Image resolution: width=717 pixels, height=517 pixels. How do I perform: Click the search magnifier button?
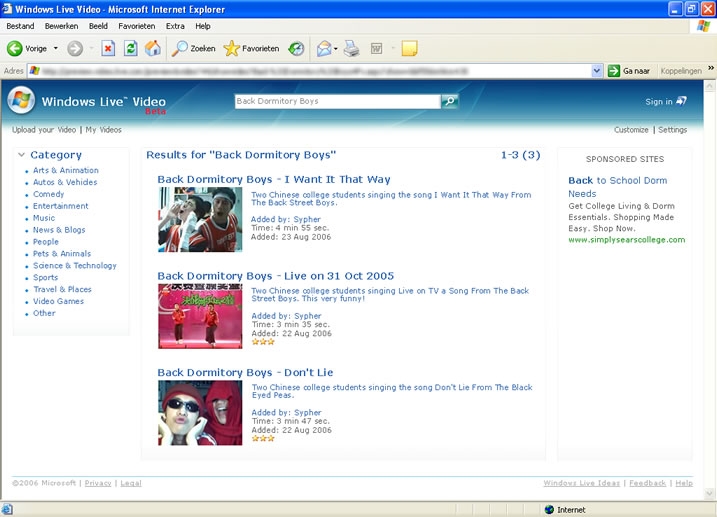449,101
